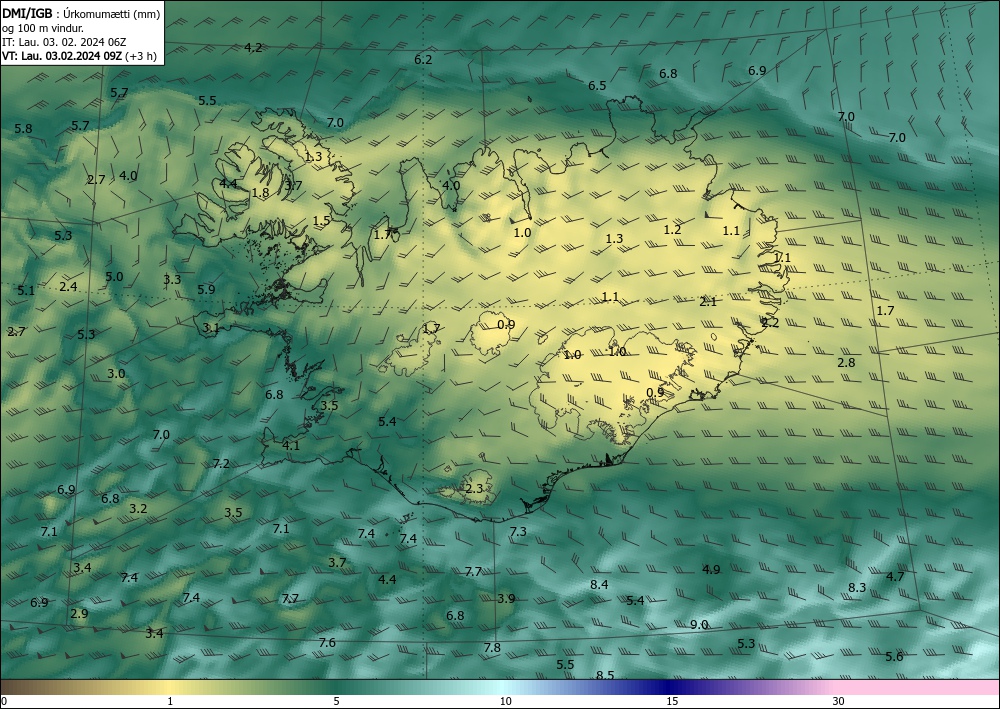Screen dimensions: 1000x709
Task: Click the color scale tick label 30
Action: [x=839, y=701]
